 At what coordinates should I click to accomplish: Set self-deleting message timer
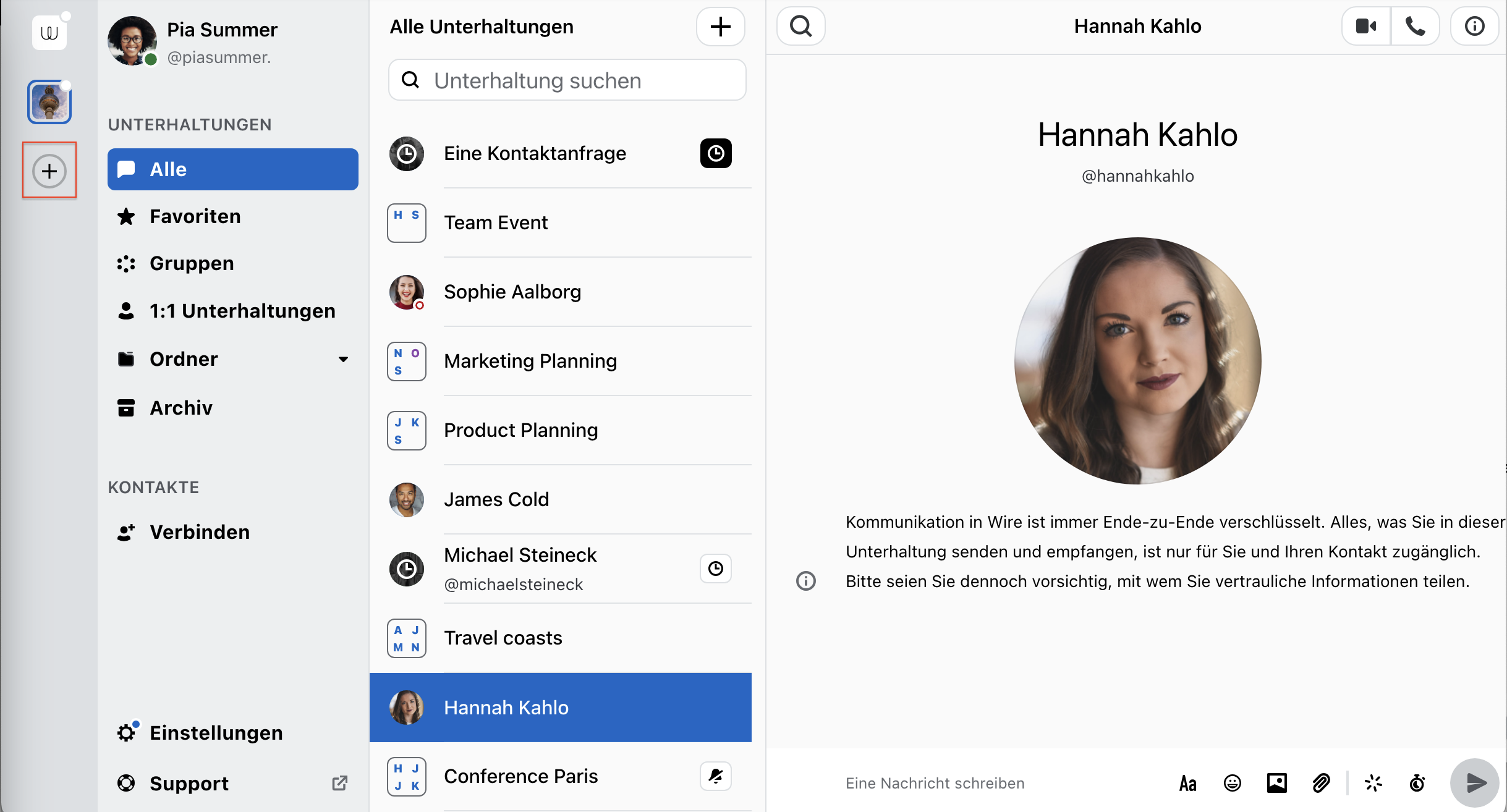point(1417,784)
